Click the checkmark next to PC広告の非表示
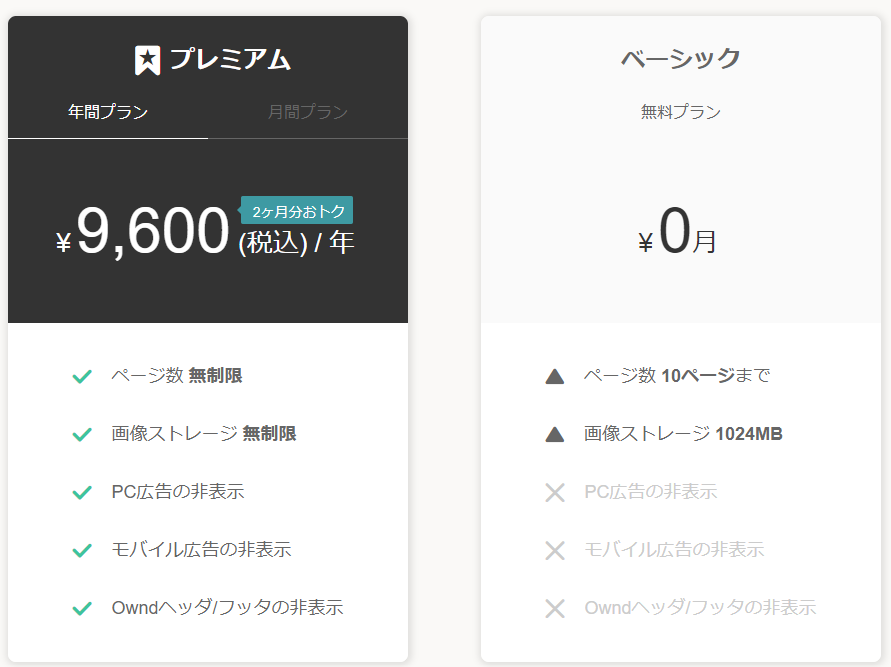 [x=82, y=492]
